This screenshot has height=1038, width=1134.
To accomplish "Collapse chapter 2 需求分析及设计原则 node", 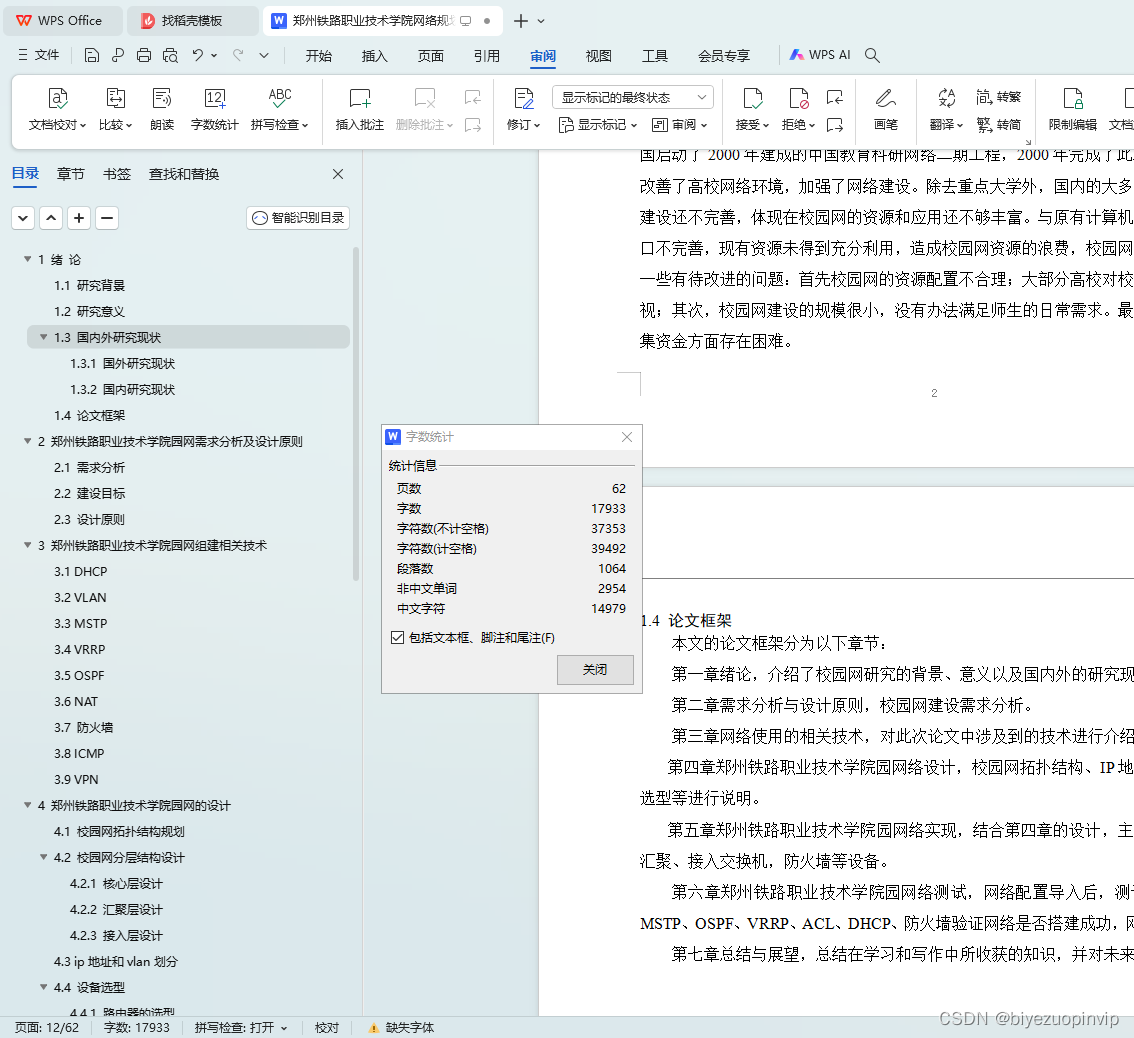I will pos(27,441).
